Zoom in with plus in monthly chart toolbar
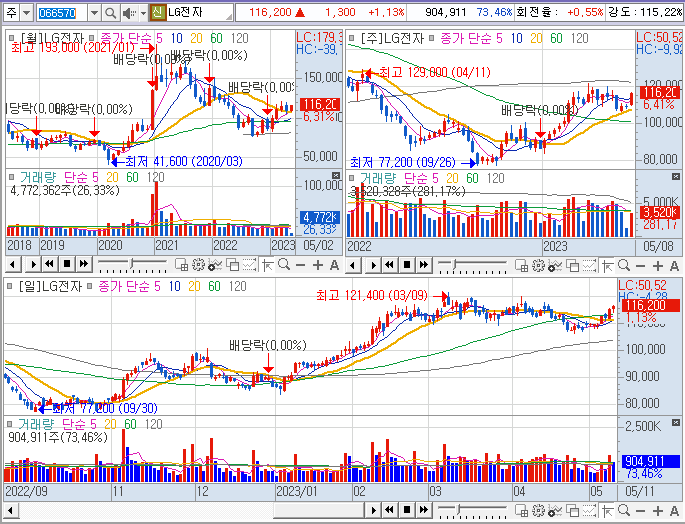The height and width of the screenshot is (524, 685). pyautogui.click(x=318, y=265)
